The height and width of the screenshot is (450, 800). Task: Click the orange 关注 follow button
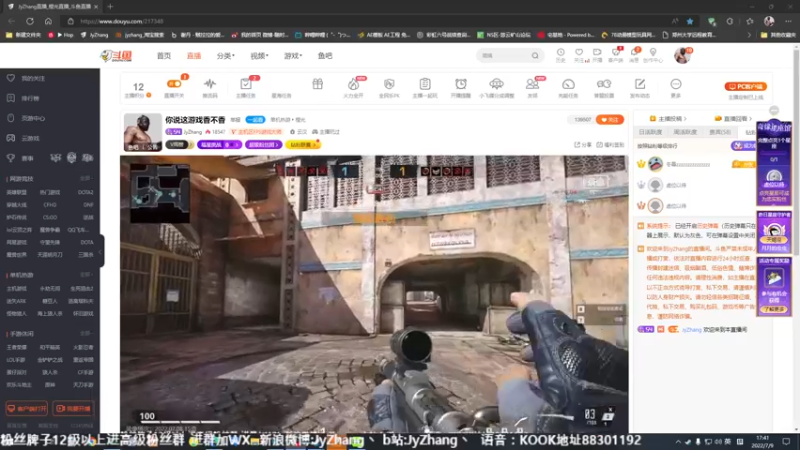click(x=609, y=119)
